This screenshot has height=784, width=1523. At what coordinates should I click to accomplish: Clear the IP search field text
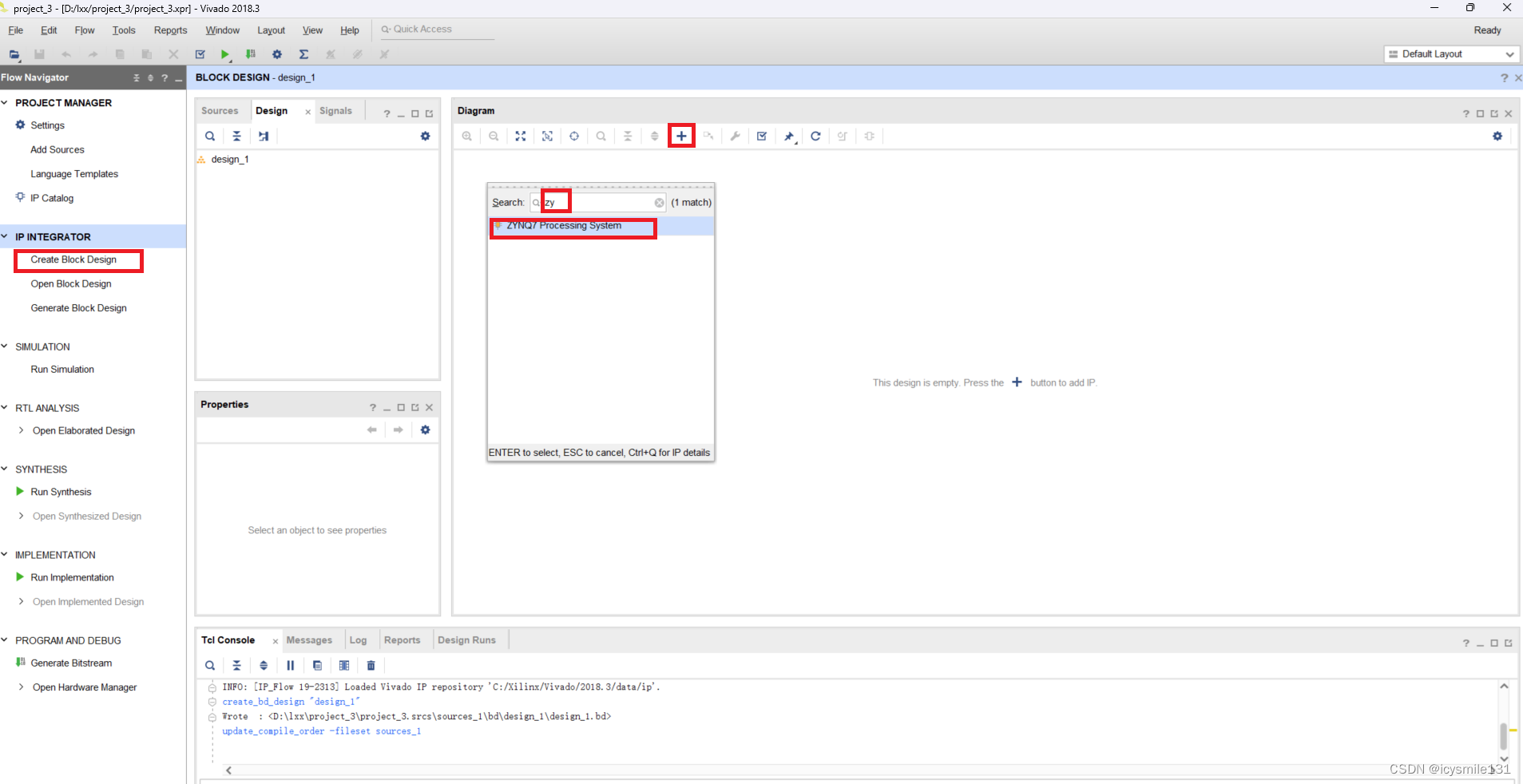pyautogui.click(x=659, y=203)
